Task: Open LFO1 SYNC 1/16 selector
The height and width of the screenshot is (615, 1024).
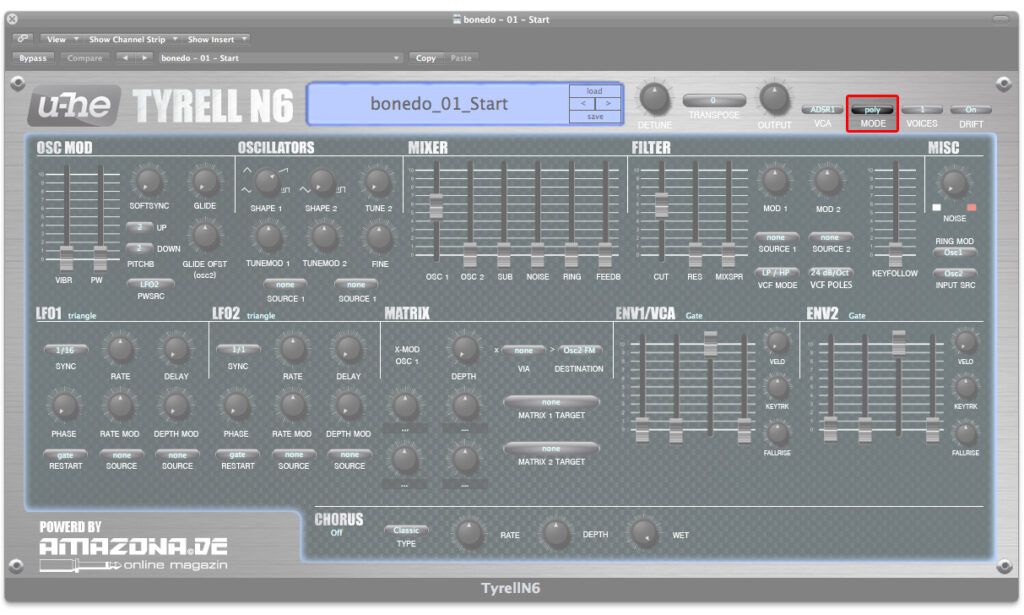Action: point(65,350)
